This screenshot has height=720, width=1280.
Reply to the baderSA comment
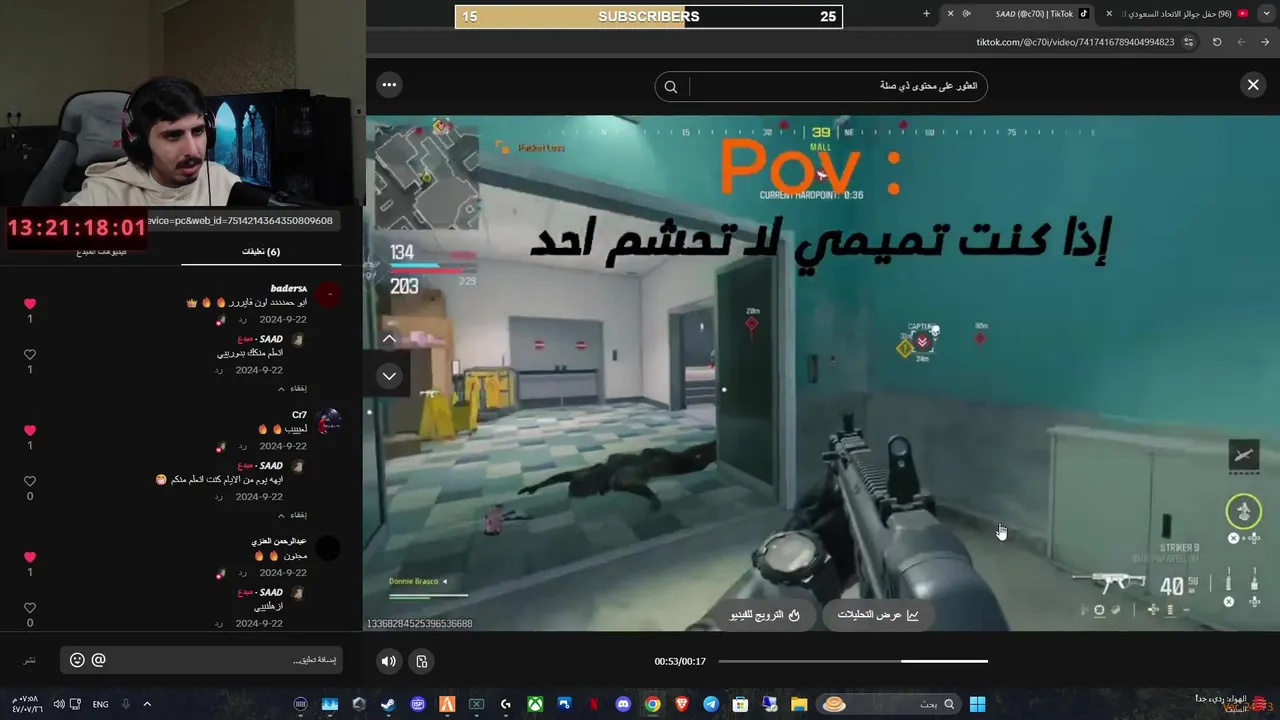242,320
